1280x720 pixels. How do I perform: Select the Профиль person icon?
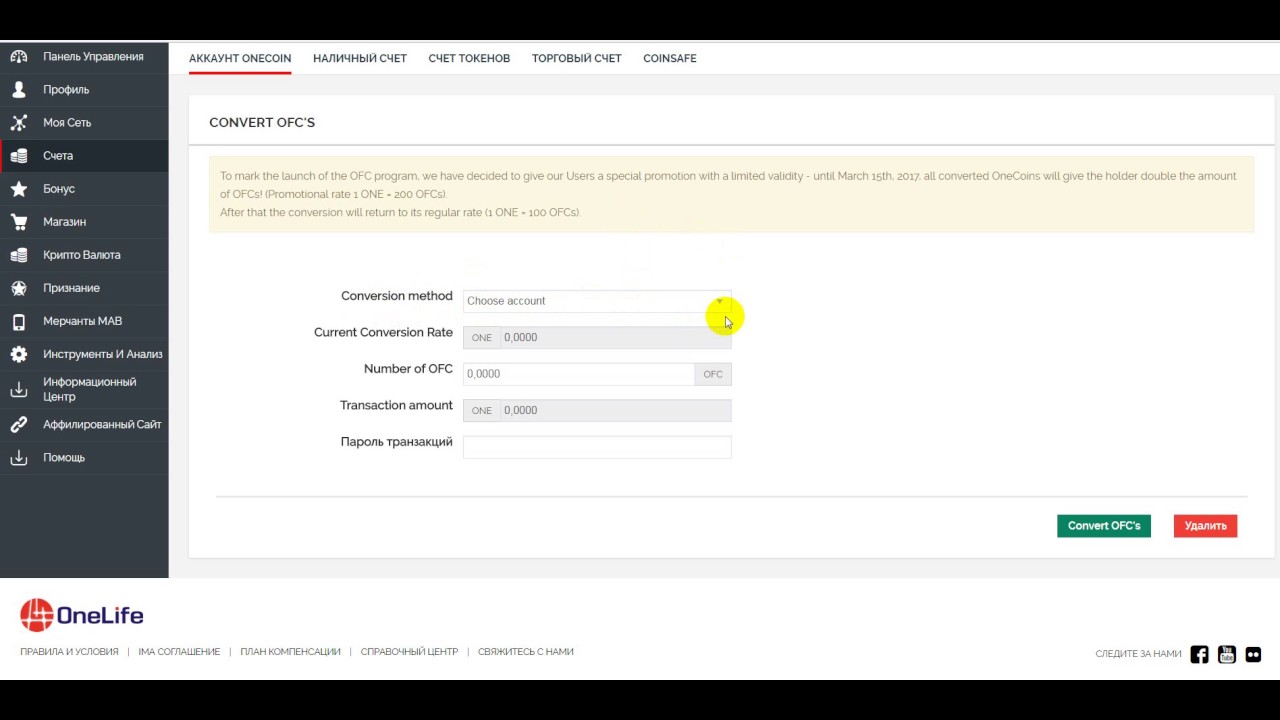click(19, 90)
